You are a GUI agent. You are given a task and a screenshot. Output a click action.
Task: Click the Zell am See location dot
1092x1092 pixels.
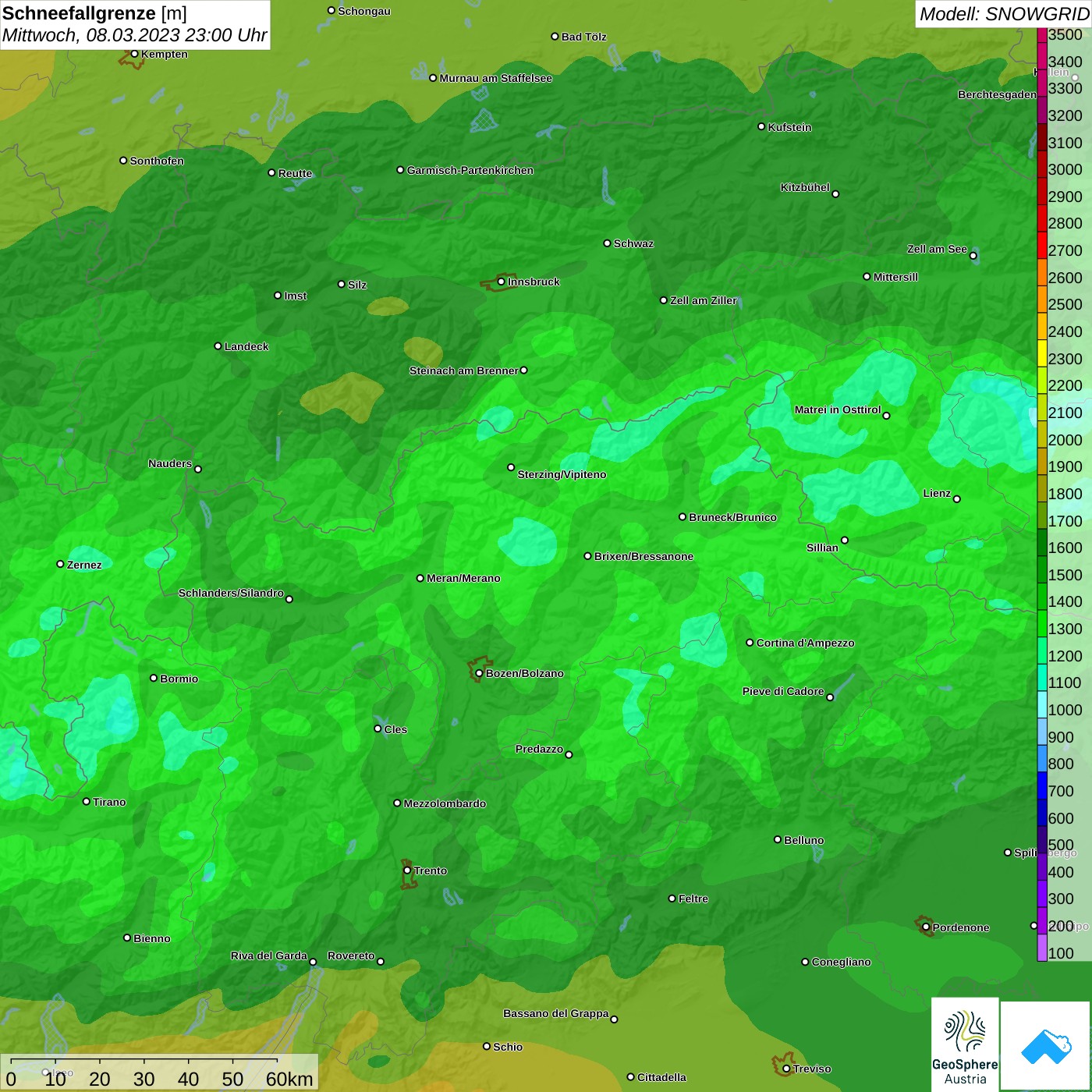[973, 255]
